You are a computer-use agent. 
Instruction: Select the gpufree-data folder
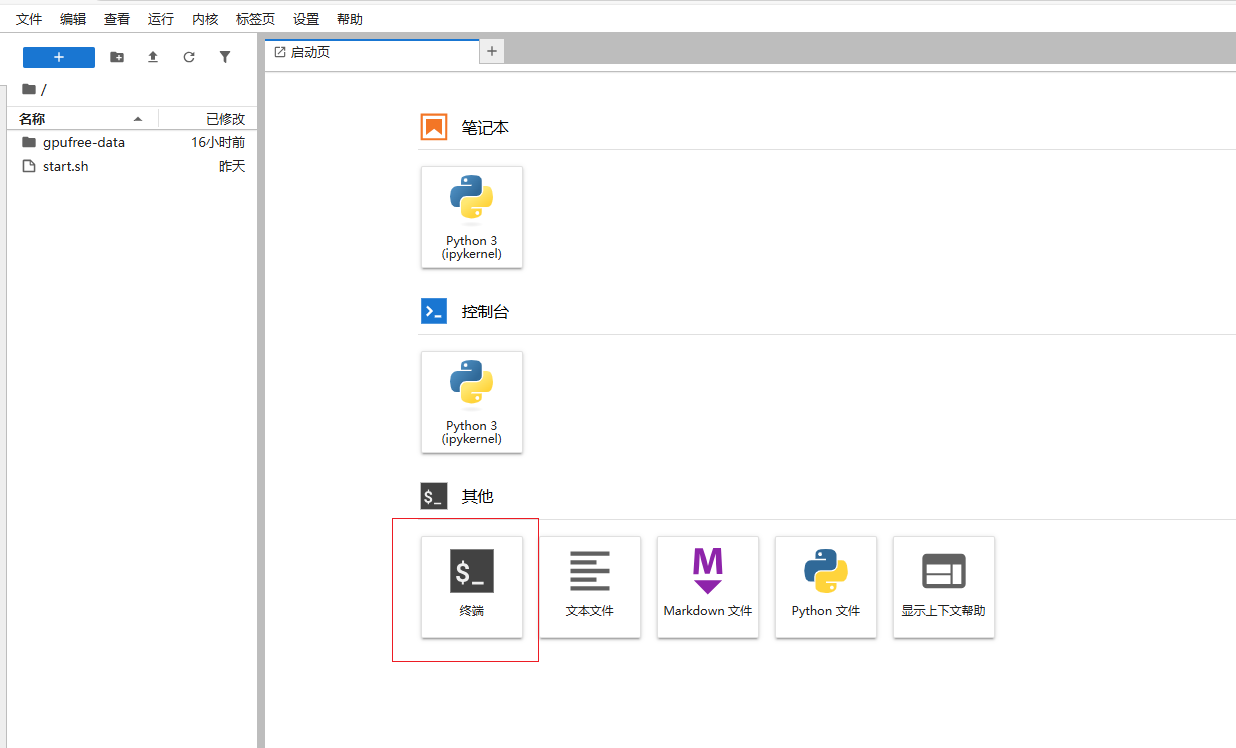point(132,142)
